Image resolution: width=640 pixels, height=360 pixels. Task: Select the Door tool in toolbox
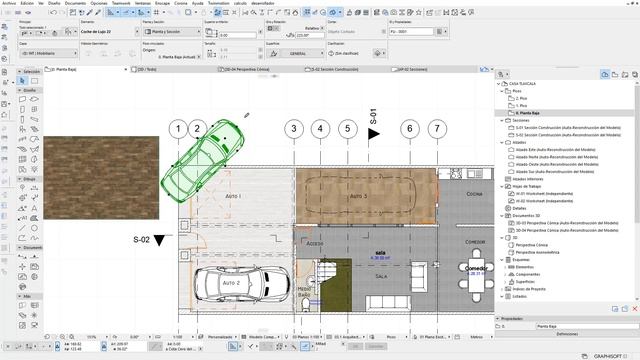click(x=22, y=109)
